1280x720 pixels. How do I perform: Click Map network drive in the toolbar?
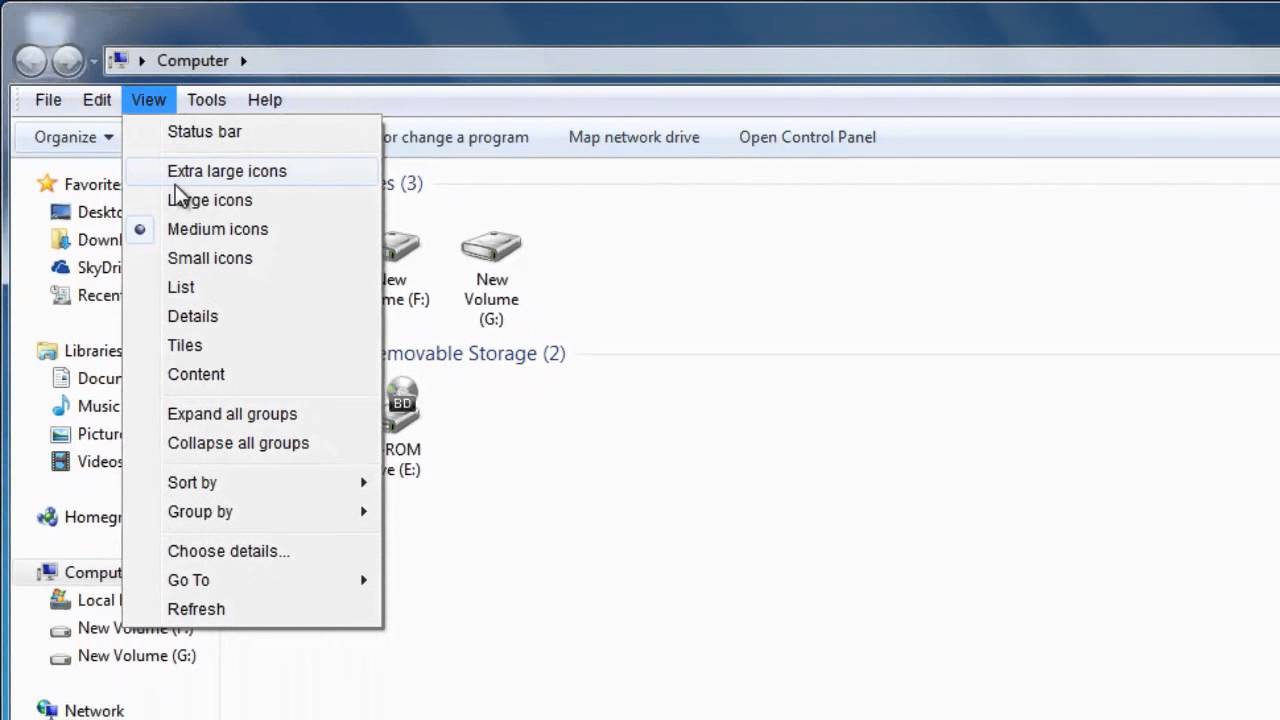[x=634, y=137]
